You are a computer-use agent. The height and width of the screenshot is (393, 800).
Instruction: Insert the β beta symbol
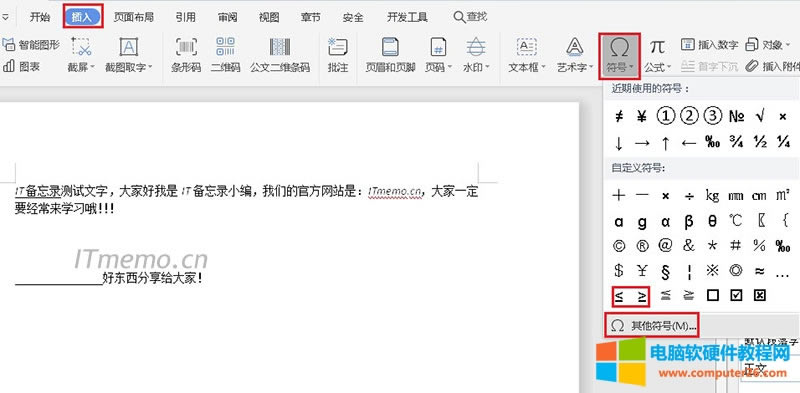[689, 221]
